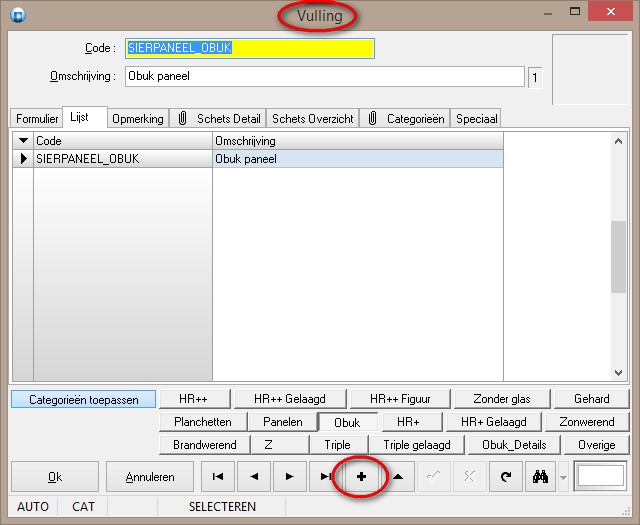
Task: Toggle the Panelen category
Action: 282,422
